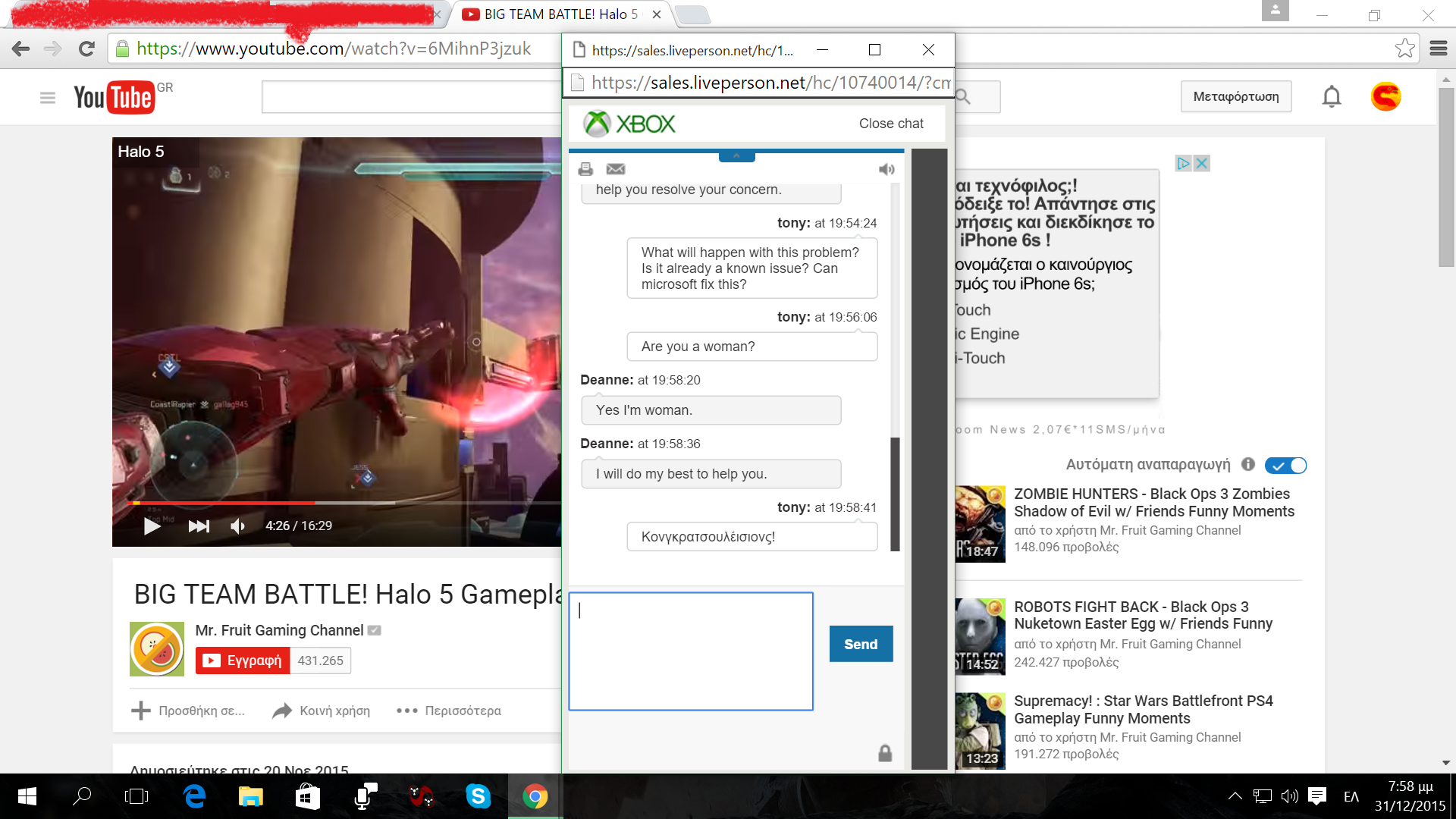The width and height of the screenshot is (1456, 819).
Task: Open Chrome menu hamburger icon
Action: [1439, 49]
